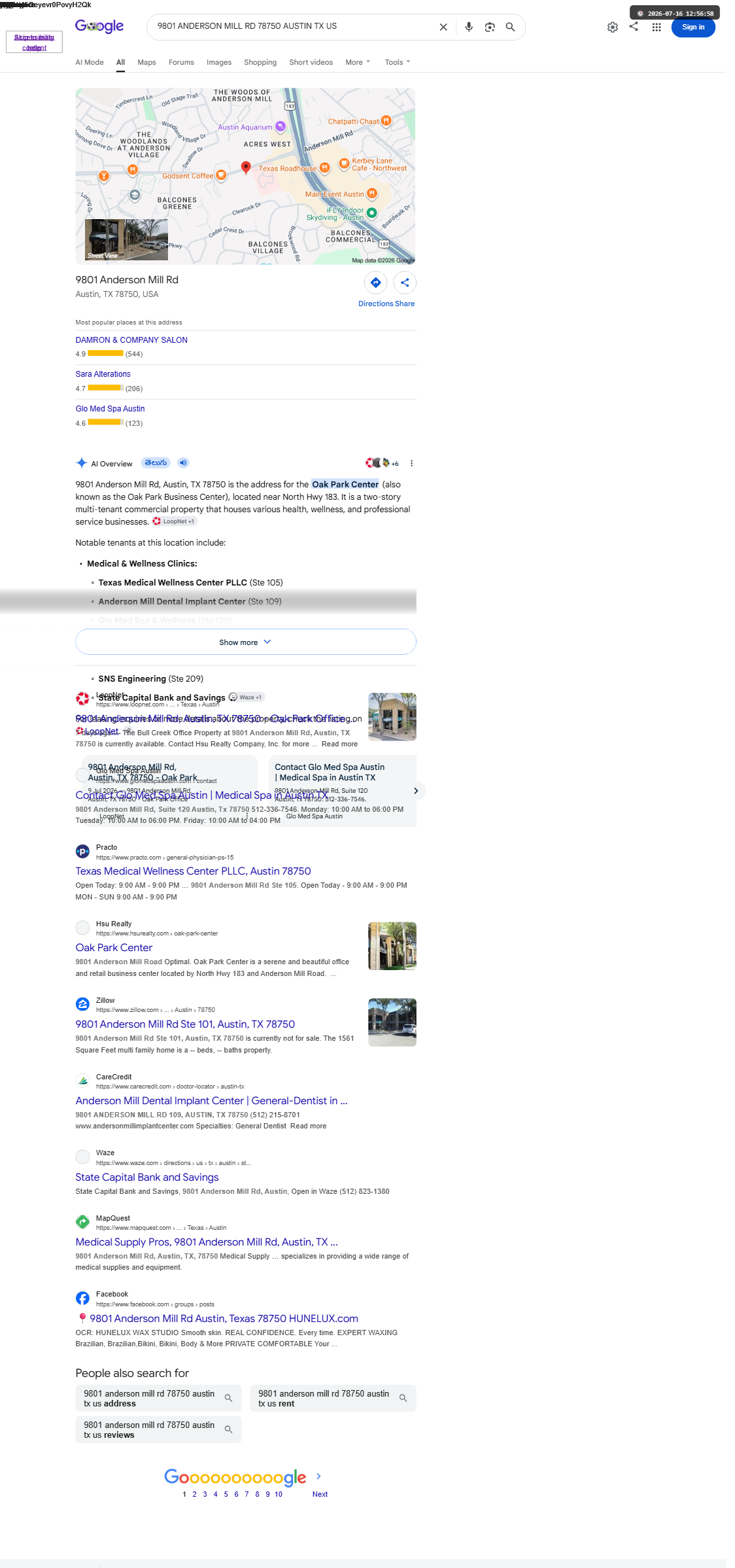Open State Capital Bank and Savings Waze result
Viewport: 735px width, 1568px height.
coord(147,1177)
